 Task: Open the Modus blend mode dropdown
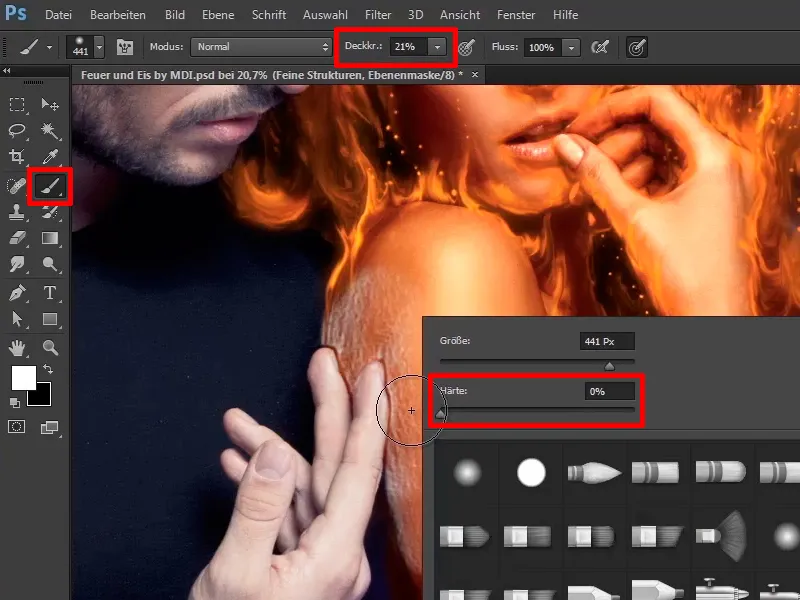tap(261, 47)
